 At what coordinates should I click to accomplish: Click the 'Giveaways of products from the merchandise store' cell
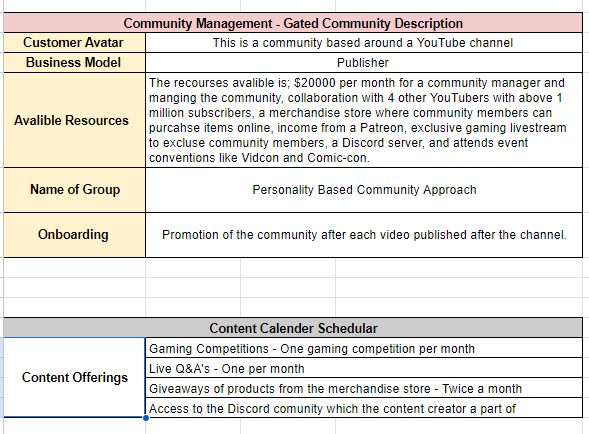(364, 388)
